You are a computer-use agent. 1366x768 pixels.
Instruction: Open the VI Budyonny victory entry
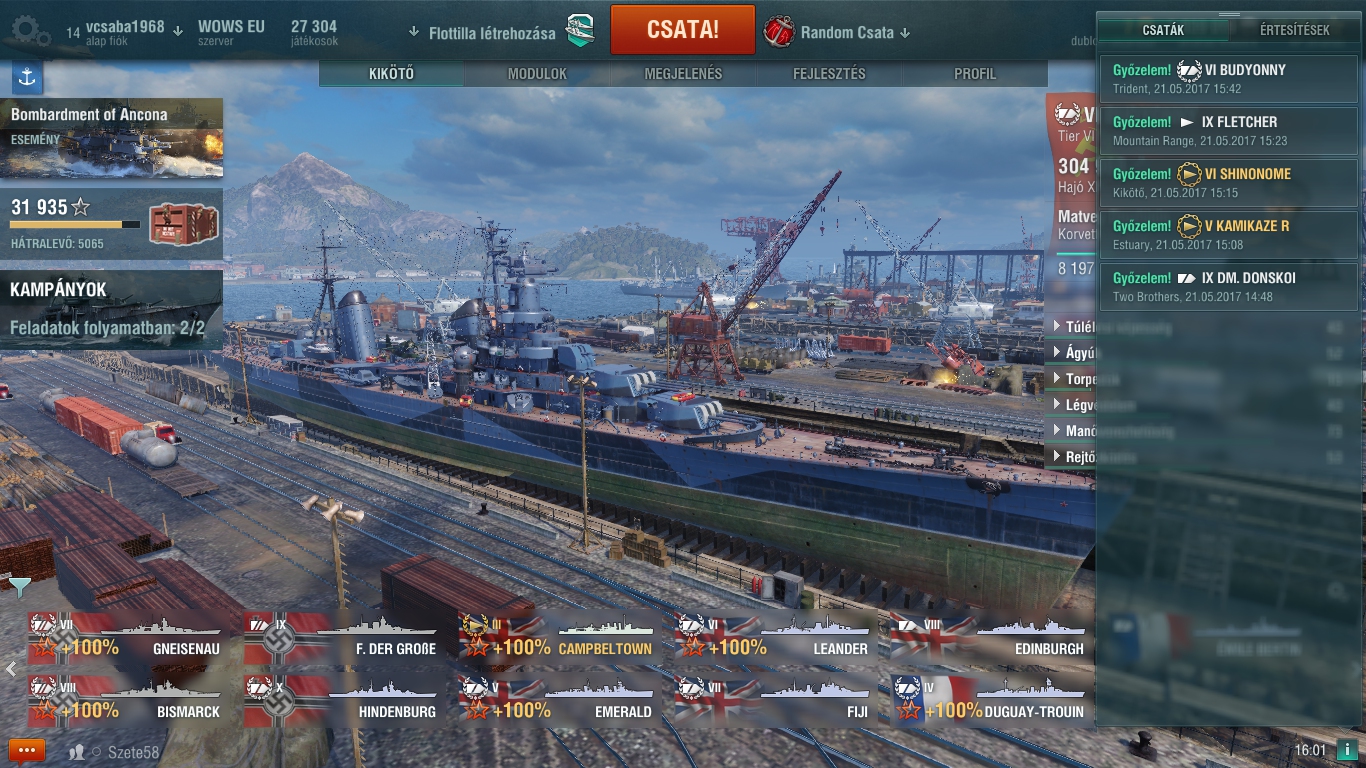point(1229,79)
